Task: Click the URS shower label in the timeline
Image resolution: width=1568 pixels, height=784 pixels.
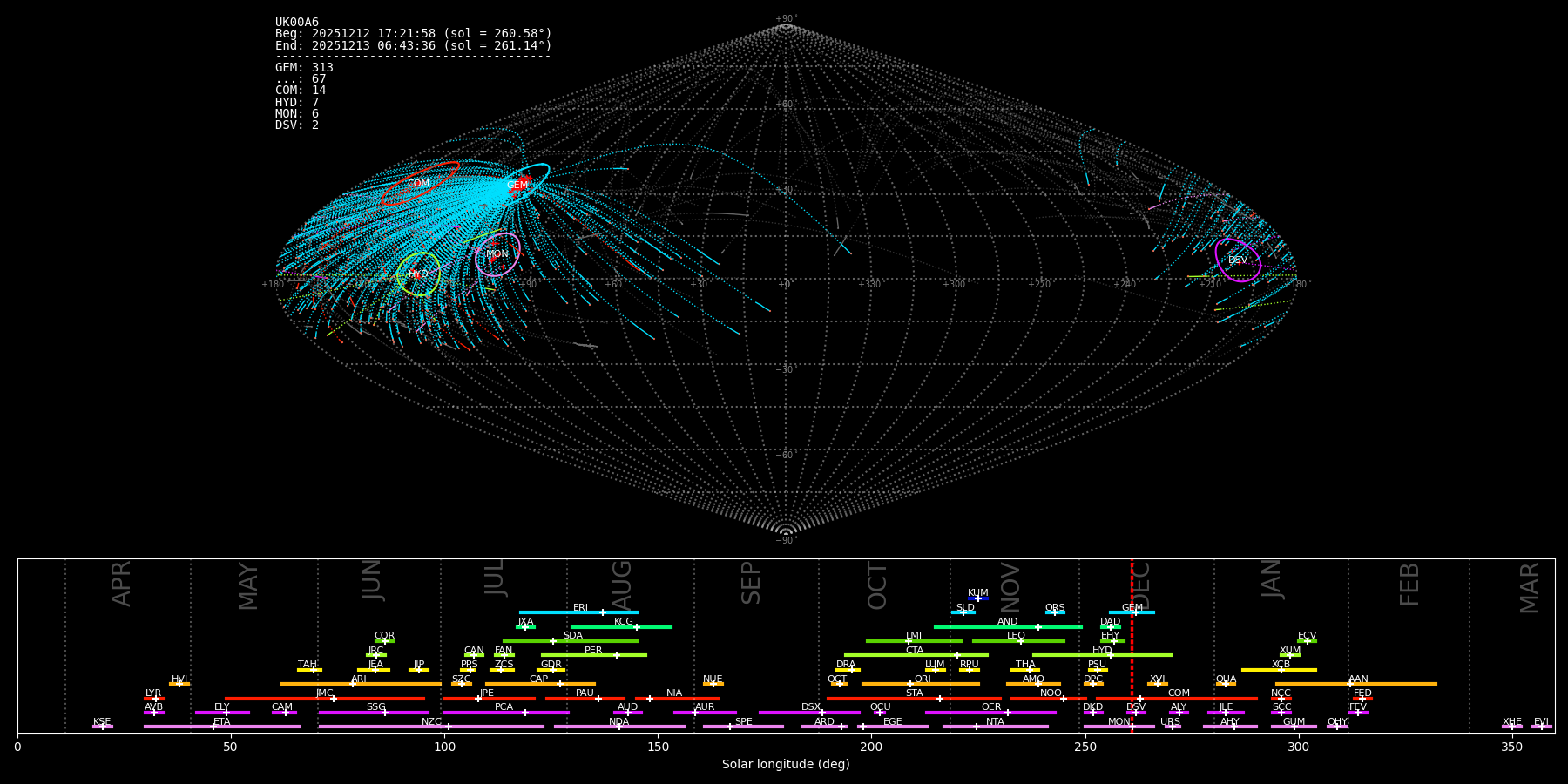Action: [1170, 722]
